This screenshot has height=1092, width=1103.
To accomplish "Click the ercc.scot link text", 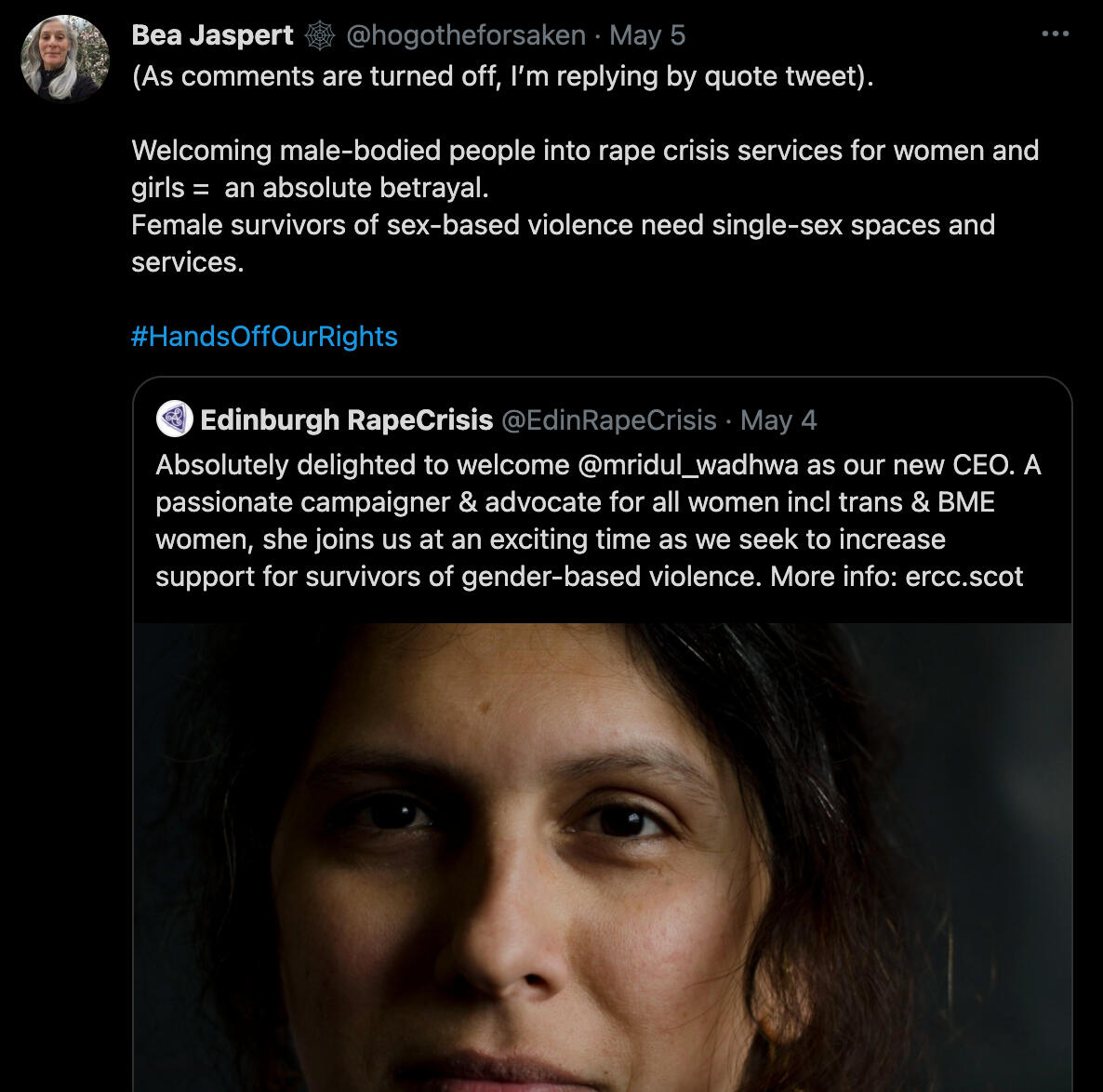I will [x=963, y=577].
